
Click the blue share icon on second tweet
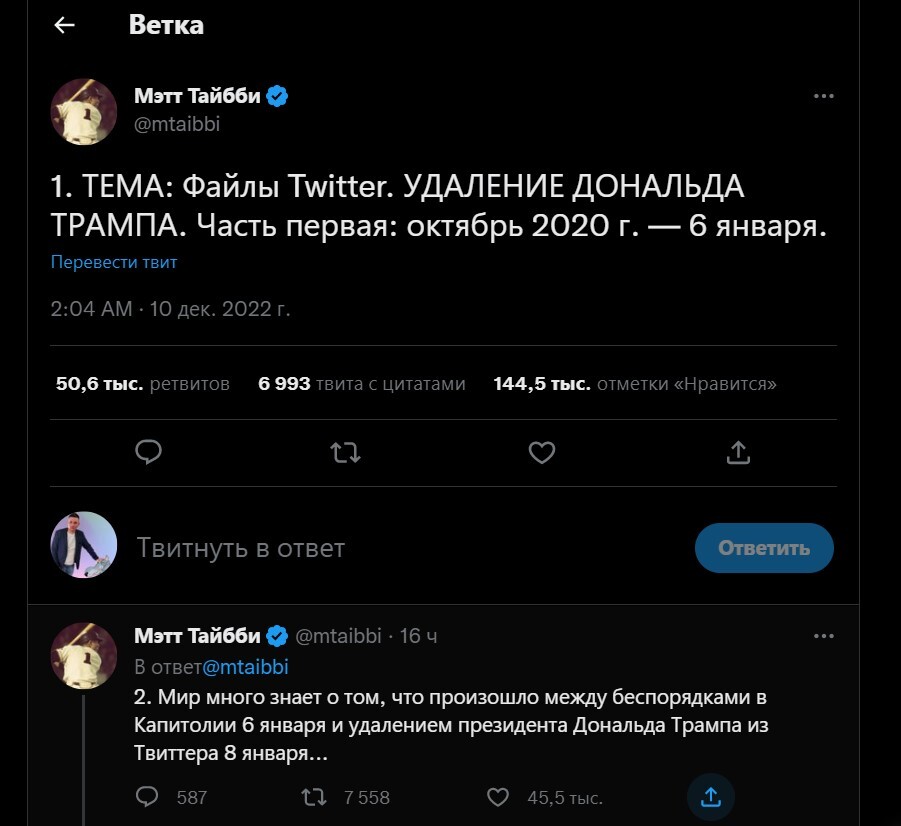pos(711,796)
